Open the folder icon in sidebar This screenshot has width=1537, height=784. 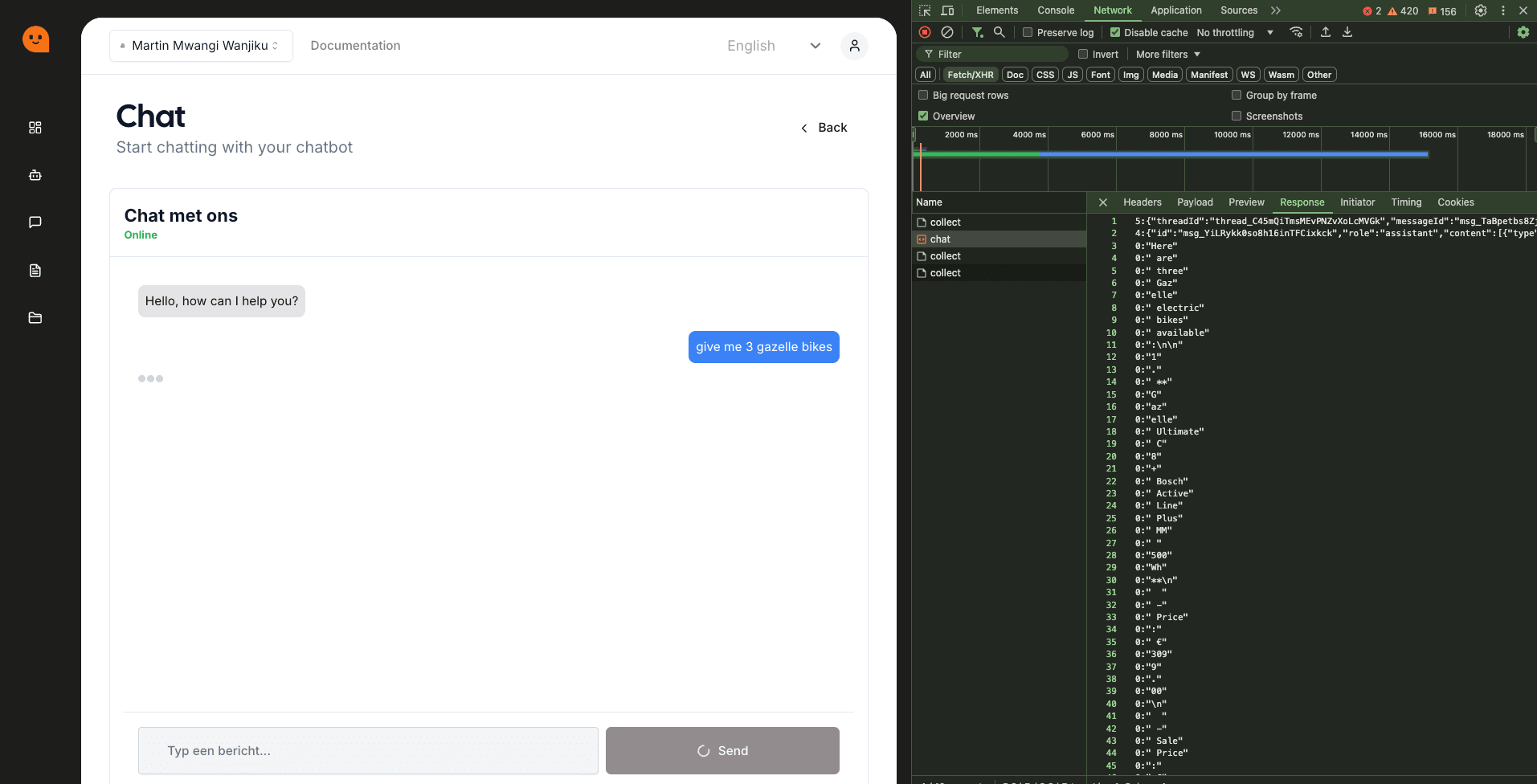(x=35, y=318)
